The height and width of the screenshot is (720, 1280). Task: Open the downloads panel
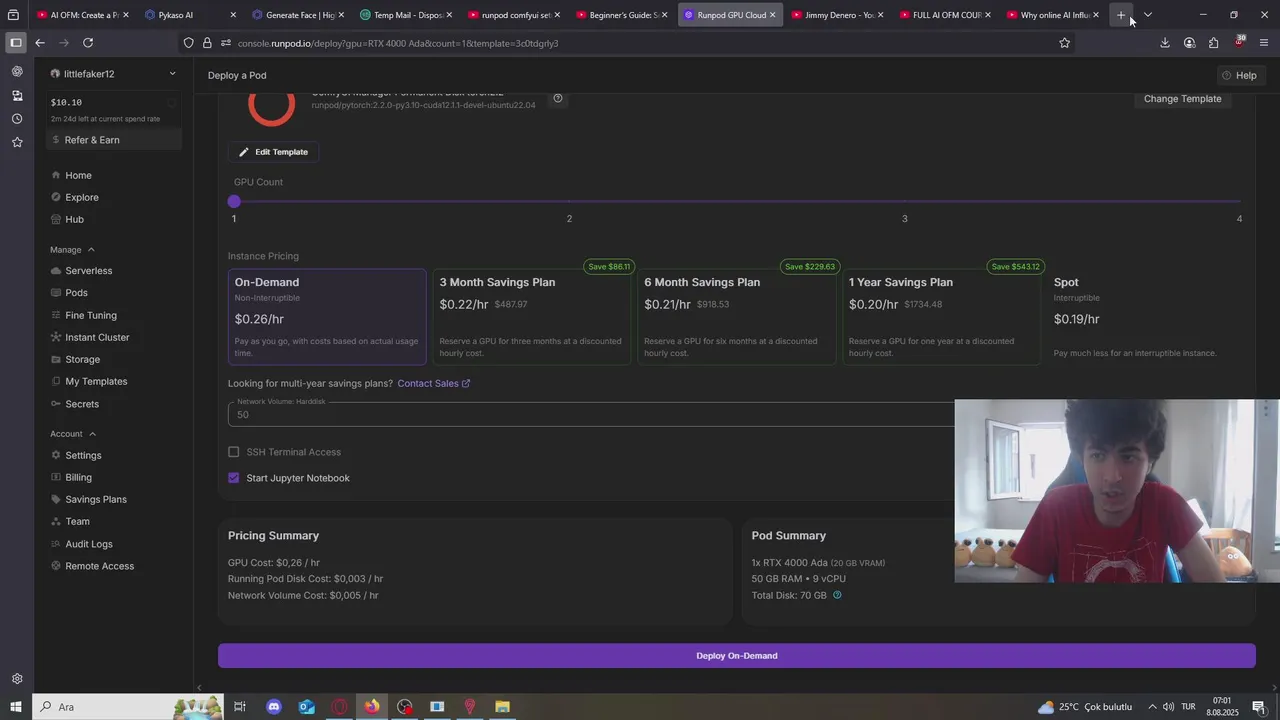coord(1165,43)
